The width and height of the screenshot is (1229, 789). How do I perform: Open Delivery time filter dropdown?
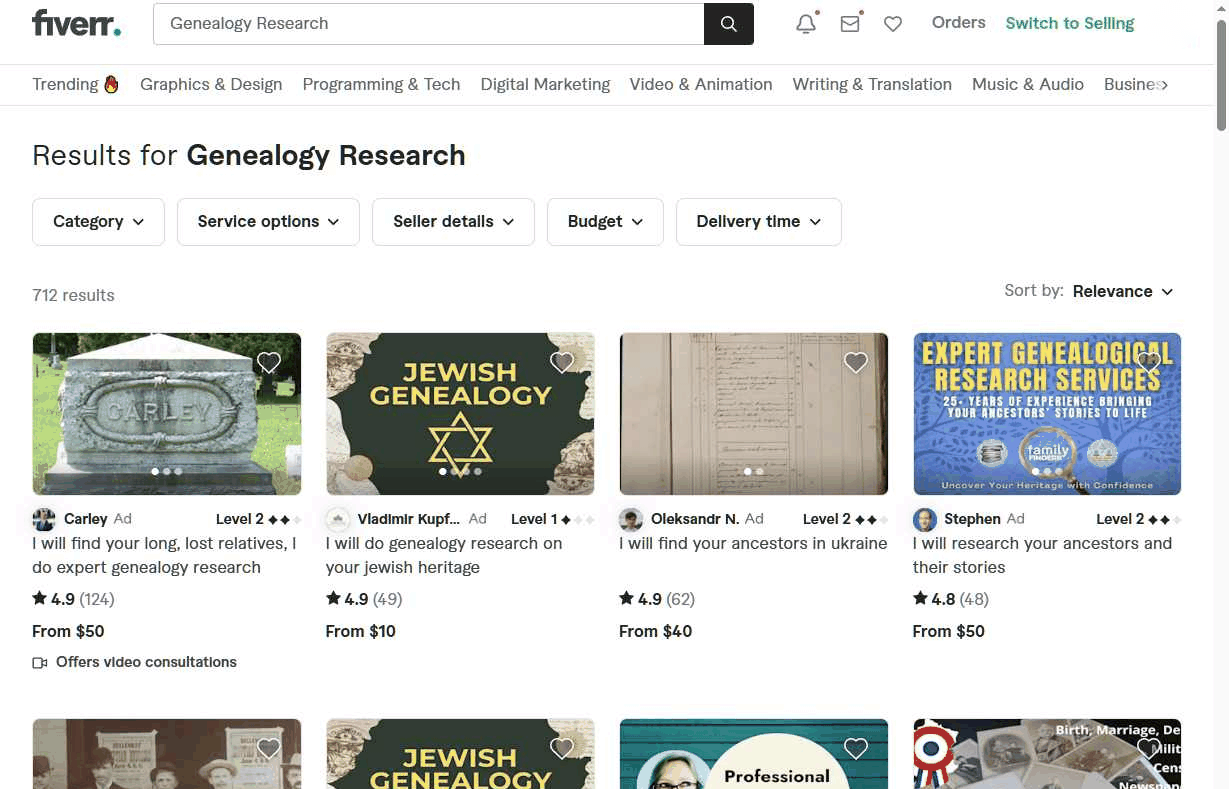pos(759,221)
